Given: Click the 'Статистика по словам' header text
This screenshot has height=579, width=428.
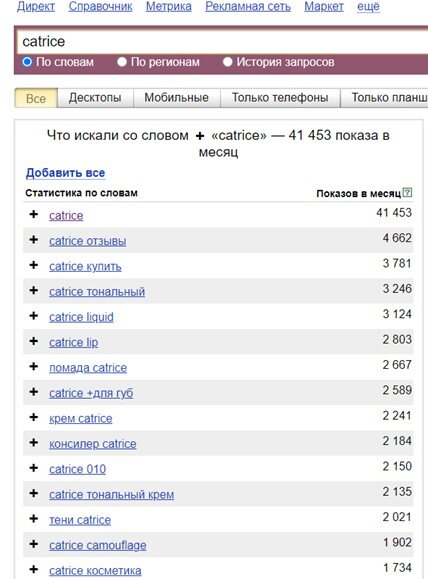Looking at the screenshot, I should [x=81, y=193].
